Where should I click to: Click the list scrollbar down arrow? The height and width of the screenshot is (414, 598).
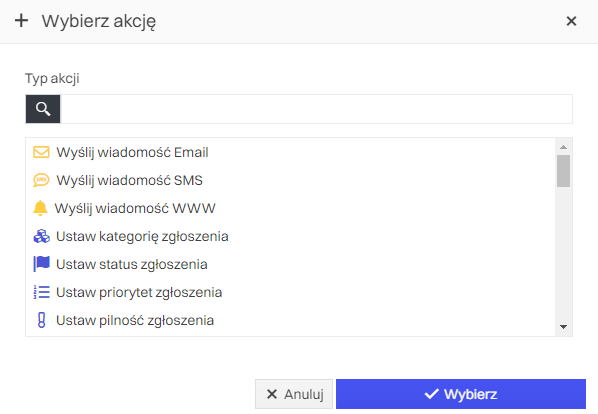coord(563,327)
